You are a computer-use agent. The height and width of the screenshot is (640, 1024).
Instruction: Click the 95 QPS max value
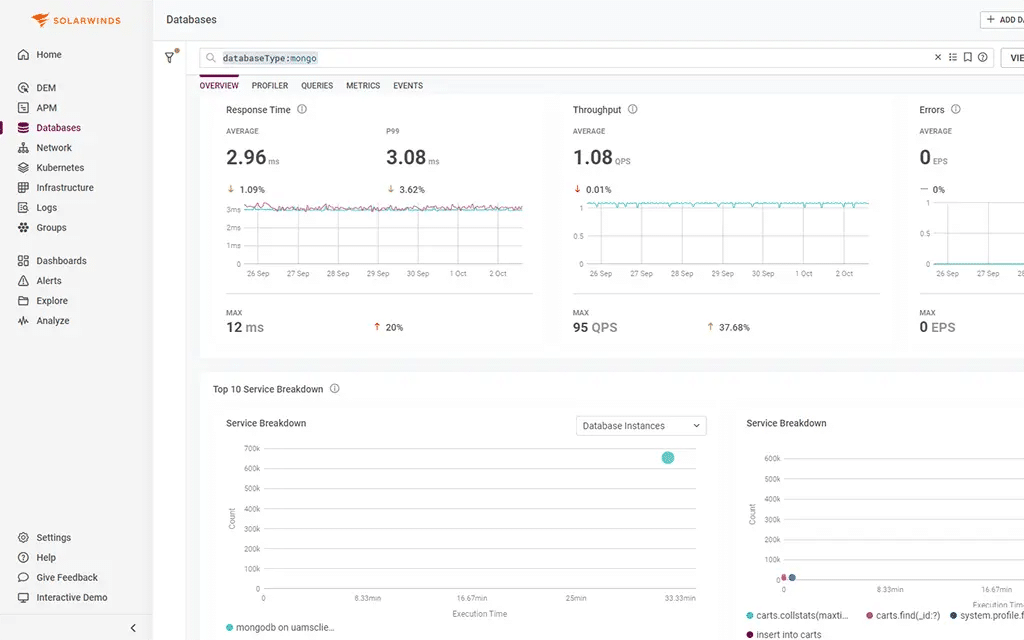point(595,327)
